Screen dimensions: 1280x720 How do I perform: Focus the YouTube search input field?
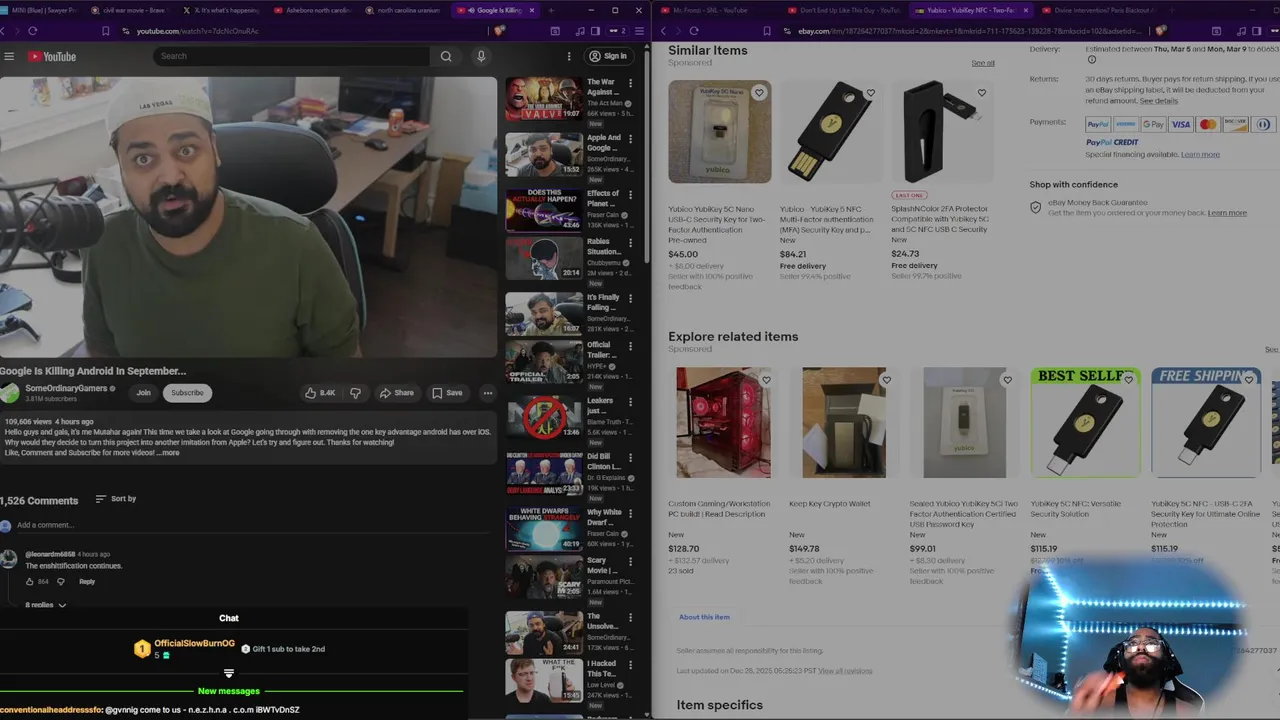click(291, 56)
